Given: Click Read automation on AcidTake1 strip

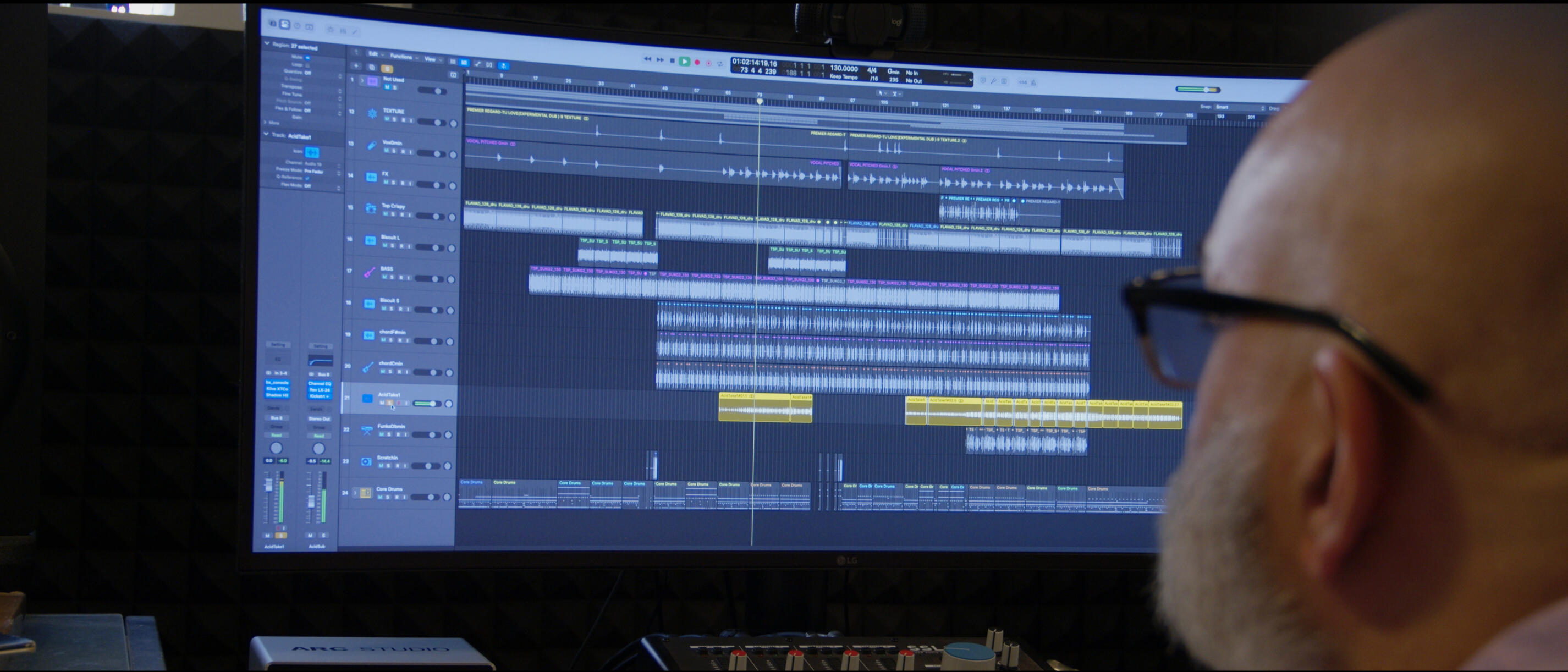Looking at the screenshot, I should (276, 435).
